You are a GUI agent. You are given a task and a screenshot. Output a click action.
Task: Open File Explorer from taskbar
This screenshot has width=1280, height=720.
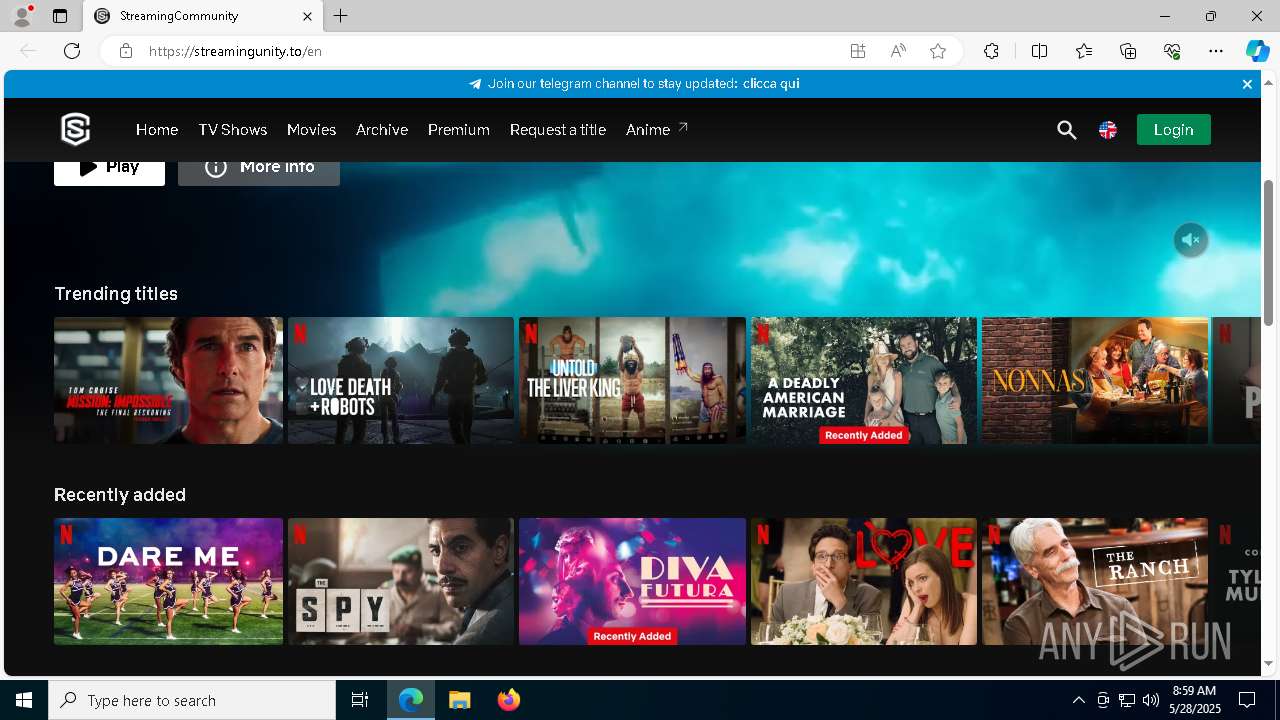pos(460,700)
